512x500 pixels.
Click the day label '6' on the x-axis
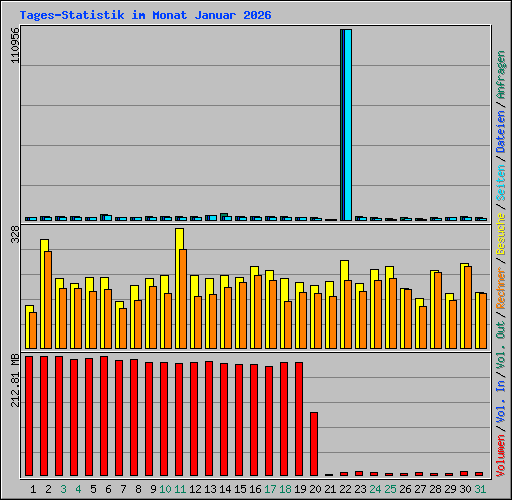108,489
